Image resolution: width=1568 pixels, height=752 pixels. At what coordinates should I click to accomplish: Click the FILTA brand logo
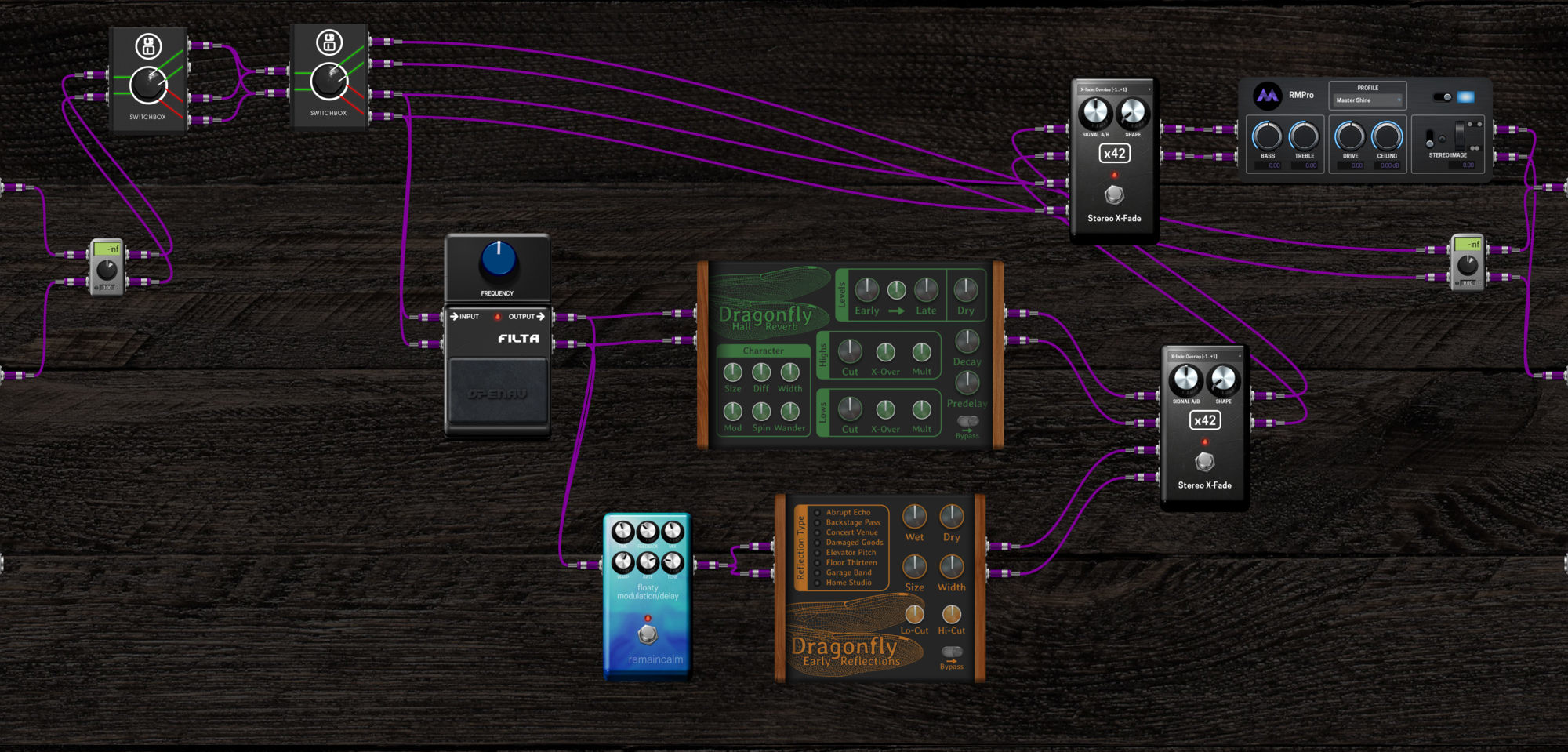click(x=518, y=339)
